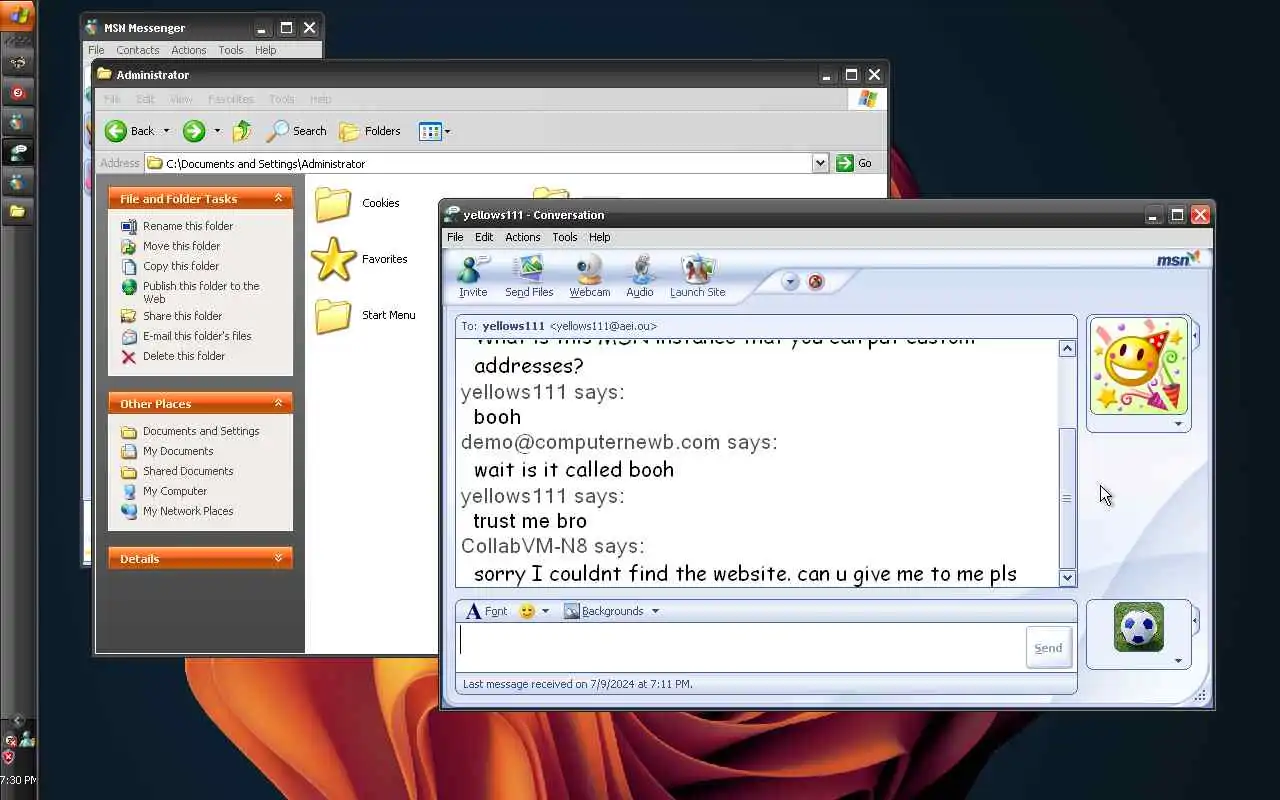Click the conversation scrollbar thumb
Viewport: 1280px width, 800px height.
click(1067, 498)
